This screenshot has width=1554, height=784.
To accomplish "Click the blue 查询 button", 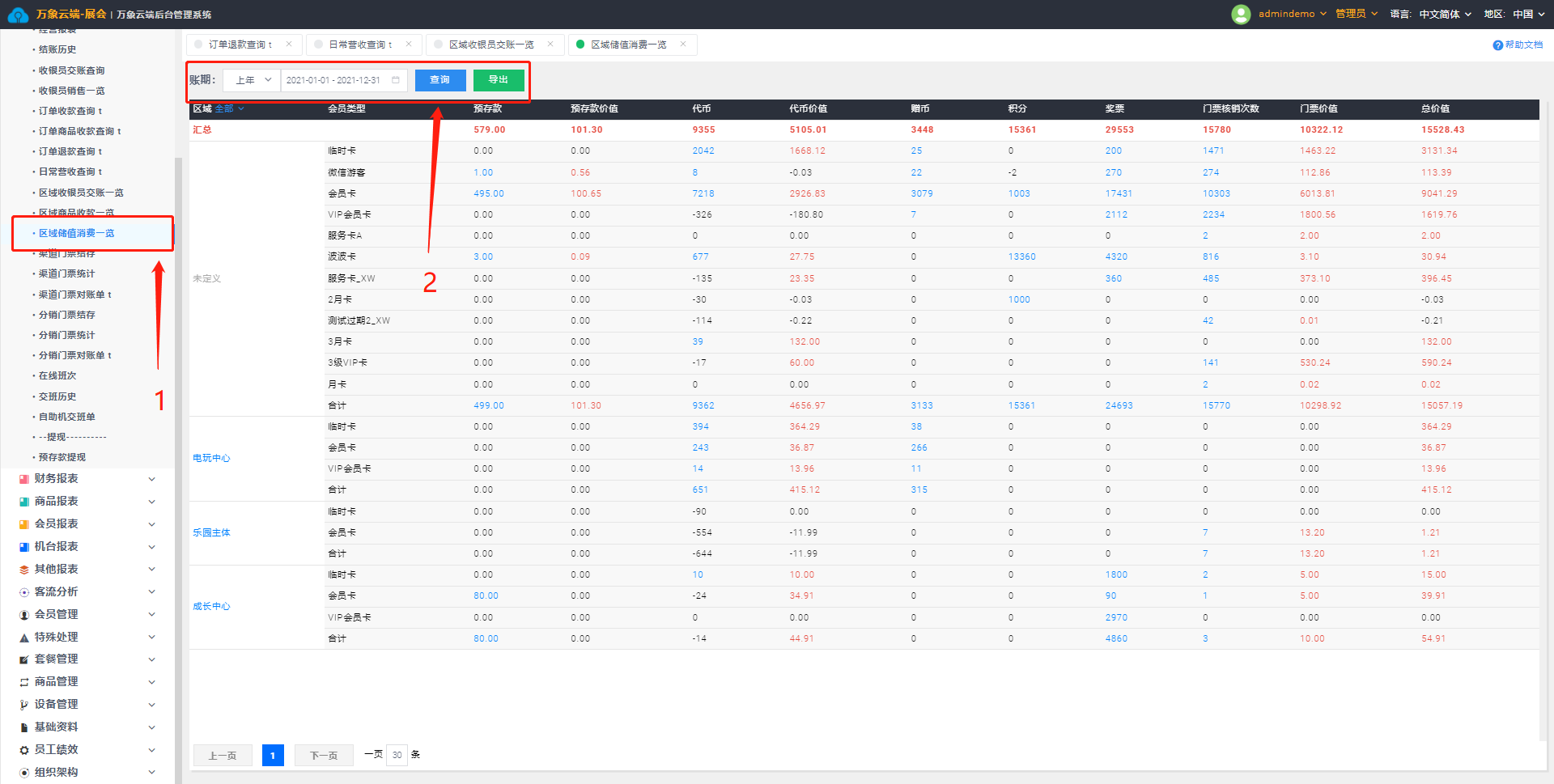I will pyautogui.click(x=440, y=80).
